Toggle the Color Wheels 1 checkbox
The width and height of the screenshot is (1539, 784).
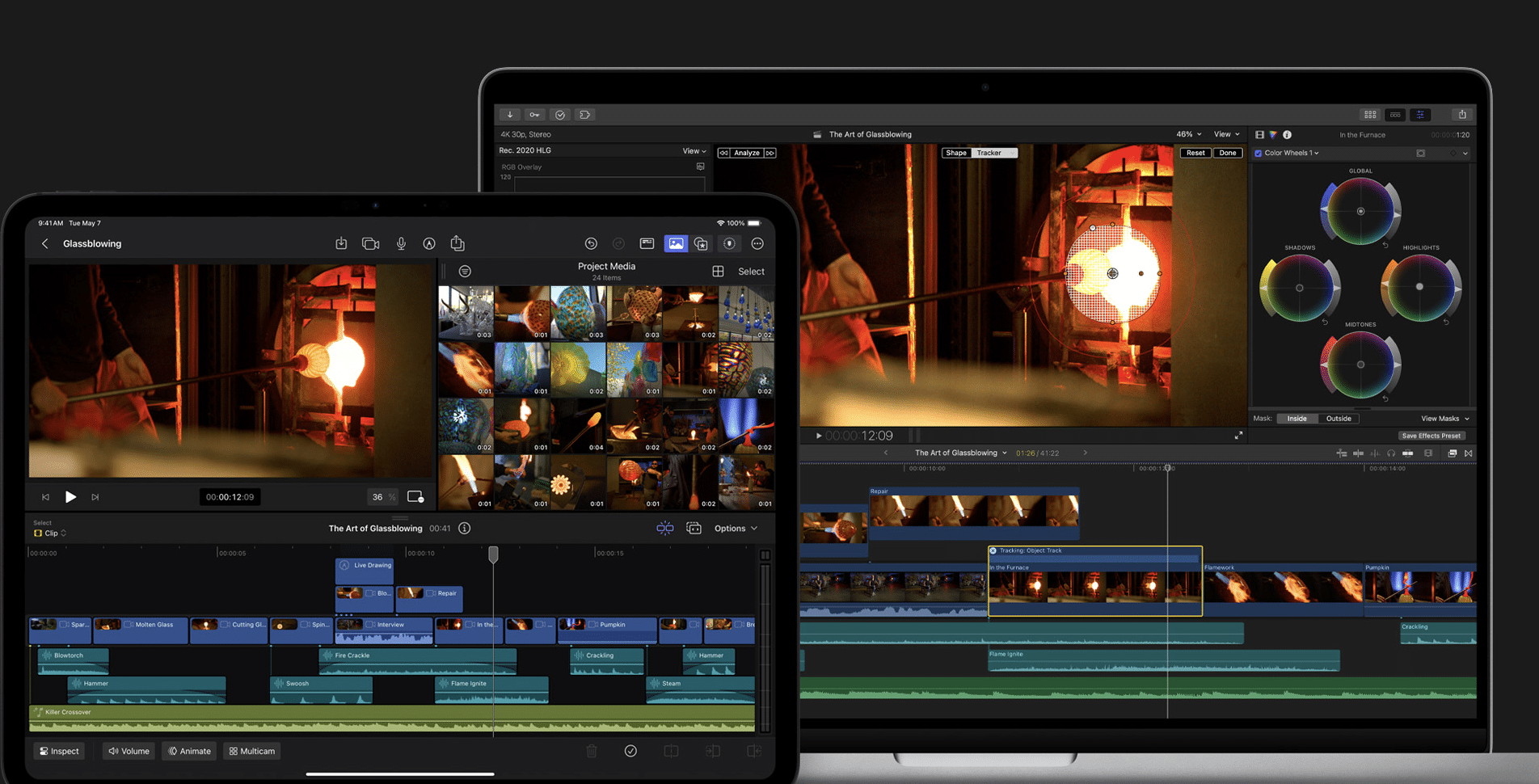point(1258,153)
